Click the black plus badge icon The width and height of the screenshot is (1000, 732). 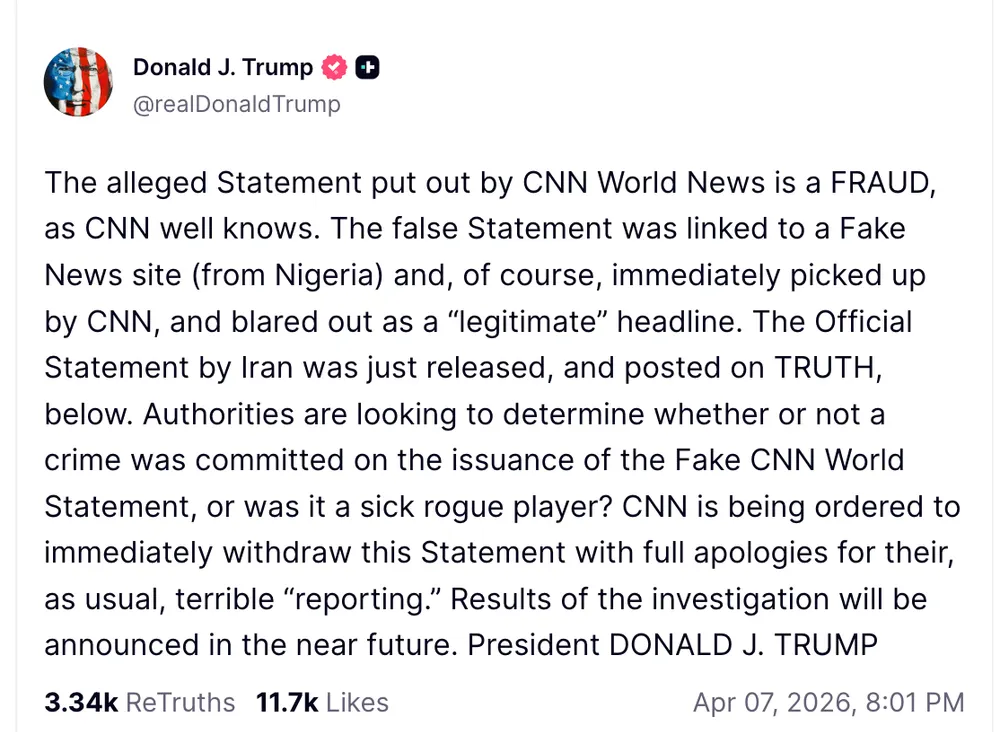pyautogui.click(x=368, y=68)
